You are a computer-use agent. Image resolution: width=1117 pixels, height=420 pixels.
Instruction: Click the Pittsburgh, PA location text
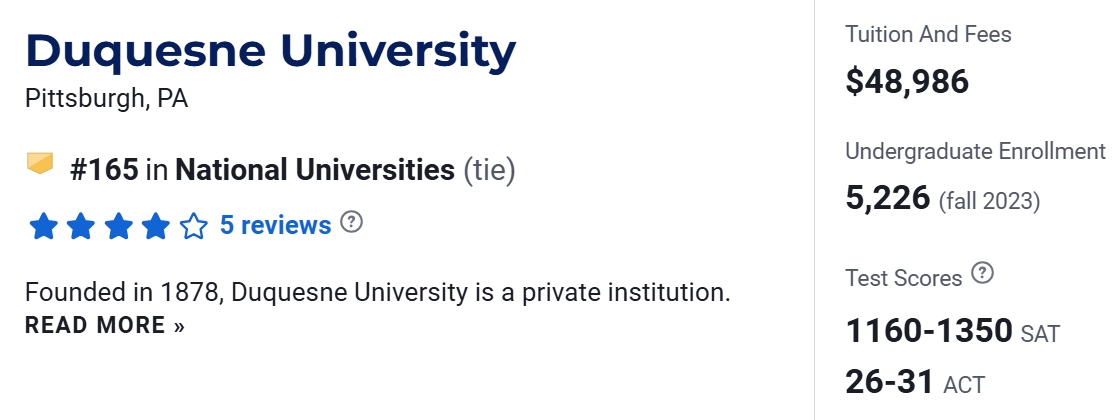106,99
